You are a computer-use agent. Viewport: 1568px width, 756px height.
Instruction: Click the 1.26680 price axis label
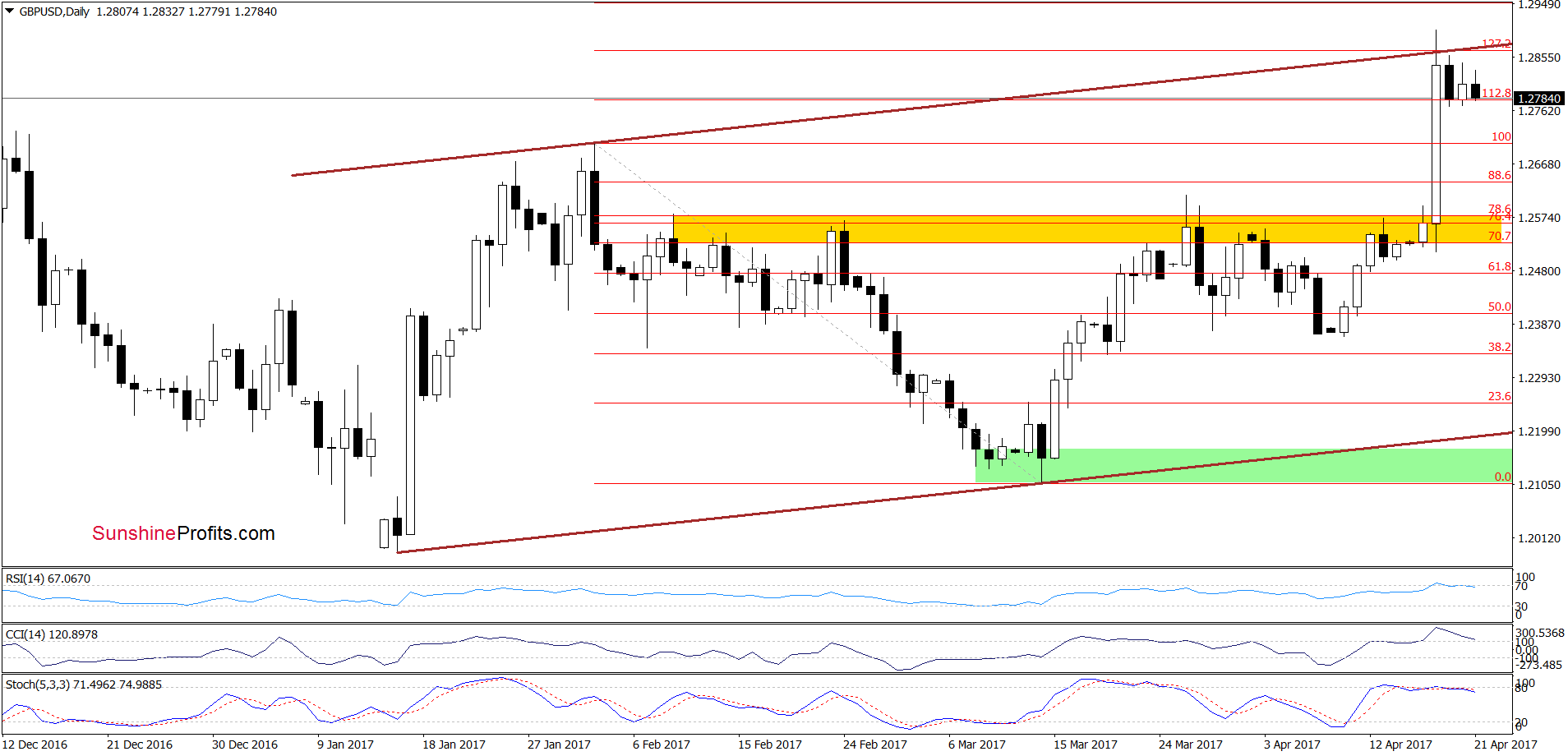[x=1539, y=165]
